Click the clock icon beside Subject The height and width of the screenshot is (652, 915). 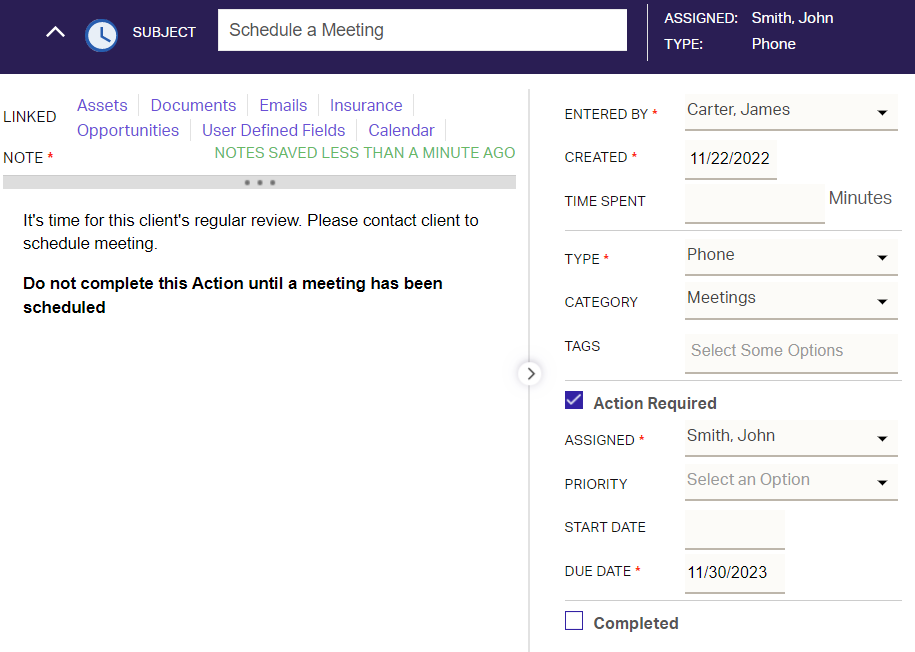tap(102, 36)
